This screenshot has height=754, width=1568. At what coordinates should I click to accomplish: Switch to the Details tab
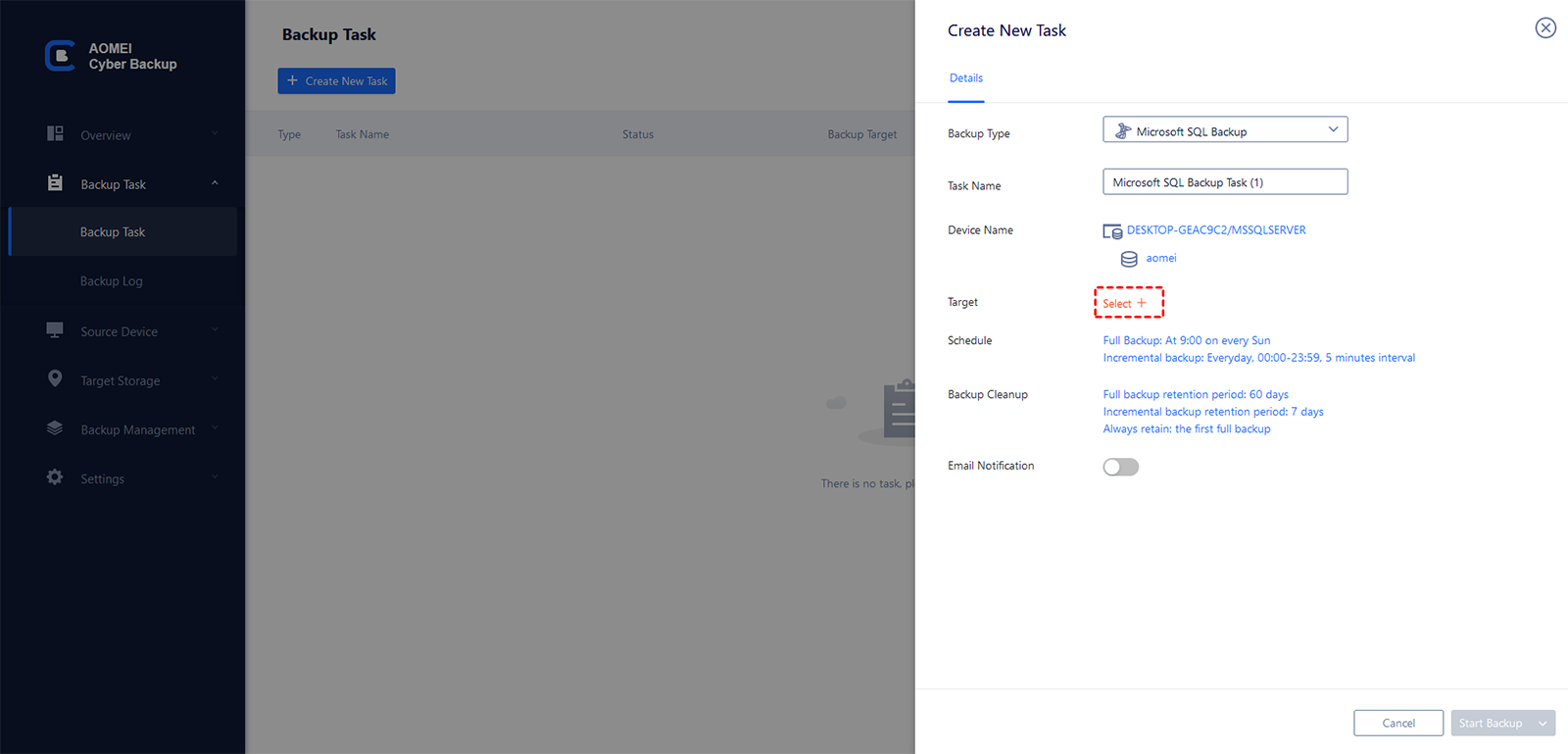966,78
